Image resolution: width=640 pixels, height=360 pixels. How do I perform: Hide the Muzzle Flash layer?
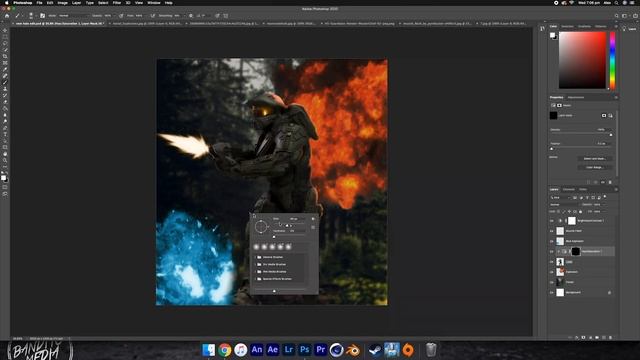[552, 231]
